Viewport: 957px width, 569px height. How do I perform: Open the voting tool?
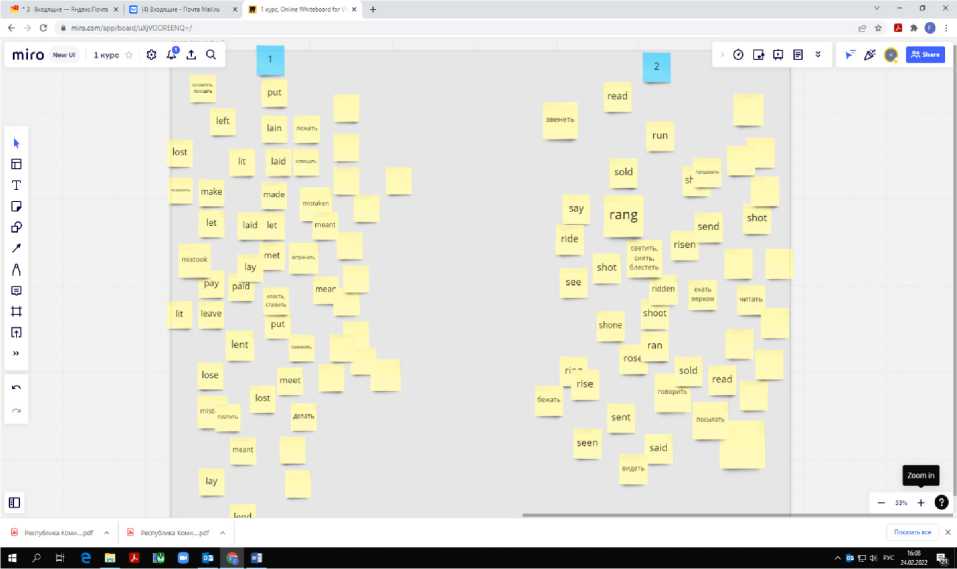tap(758, 55)
